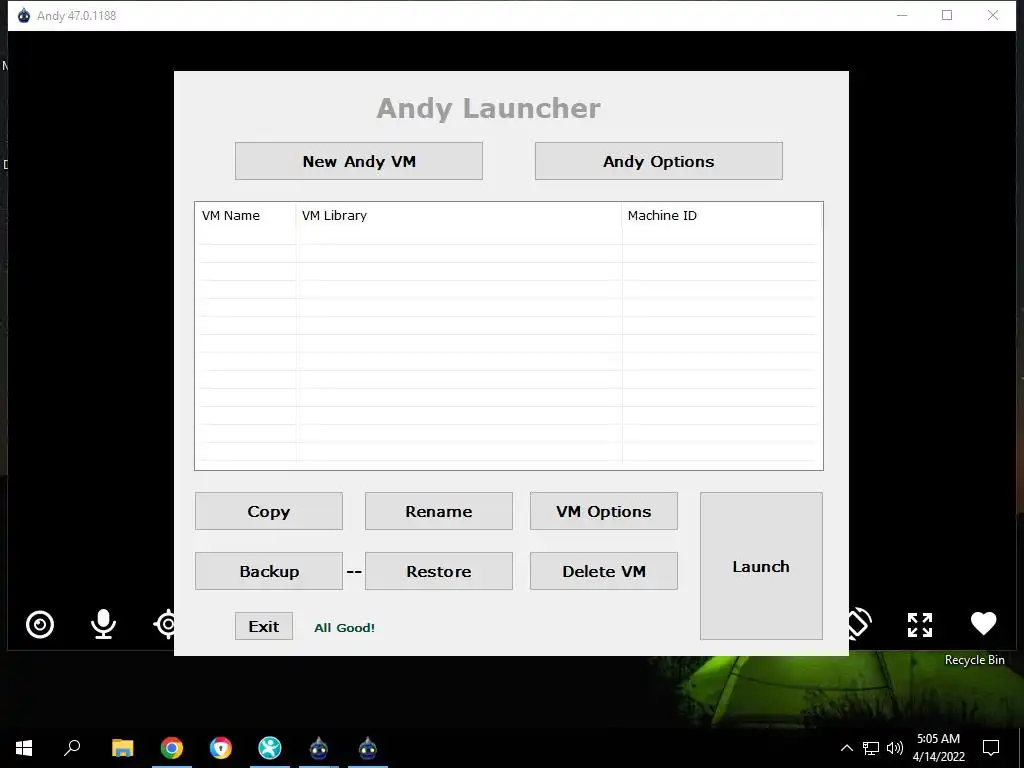The width and height of the screenshot is (1024, 768).
Task: Click the rotate screen icon in Andy toolbar
Action: click(859, 622)
